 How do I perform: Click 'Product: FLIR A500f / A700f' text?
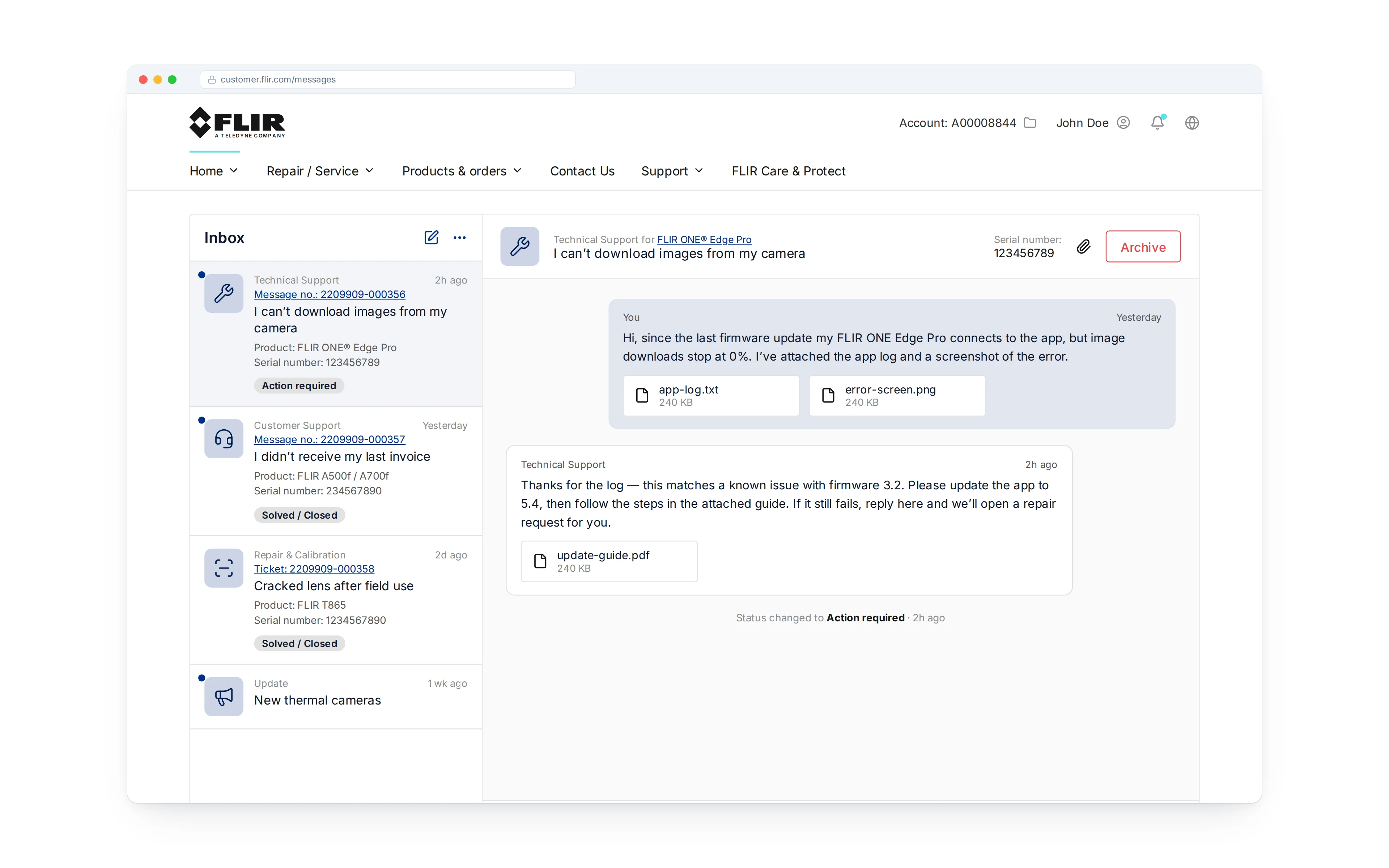[322, 476]
